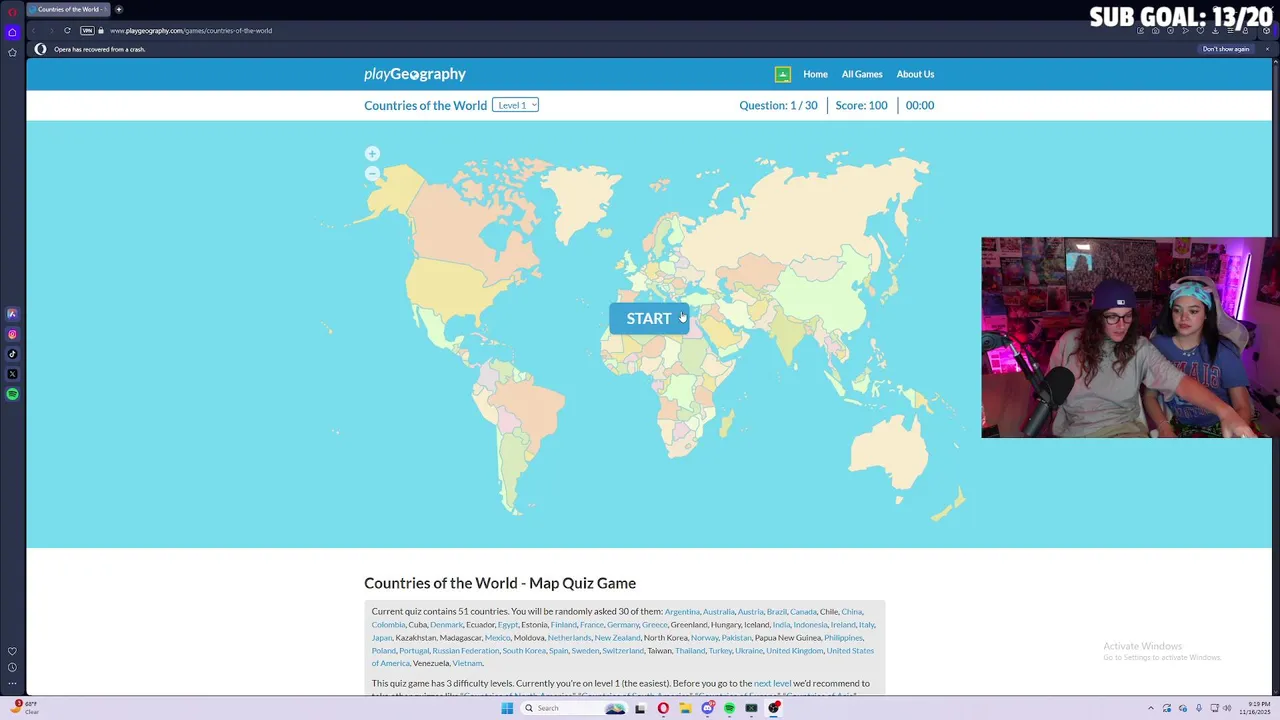The image size is (1280, 720).
Task: Show hidden system tray icons
Action: (x=1150, y=708)
